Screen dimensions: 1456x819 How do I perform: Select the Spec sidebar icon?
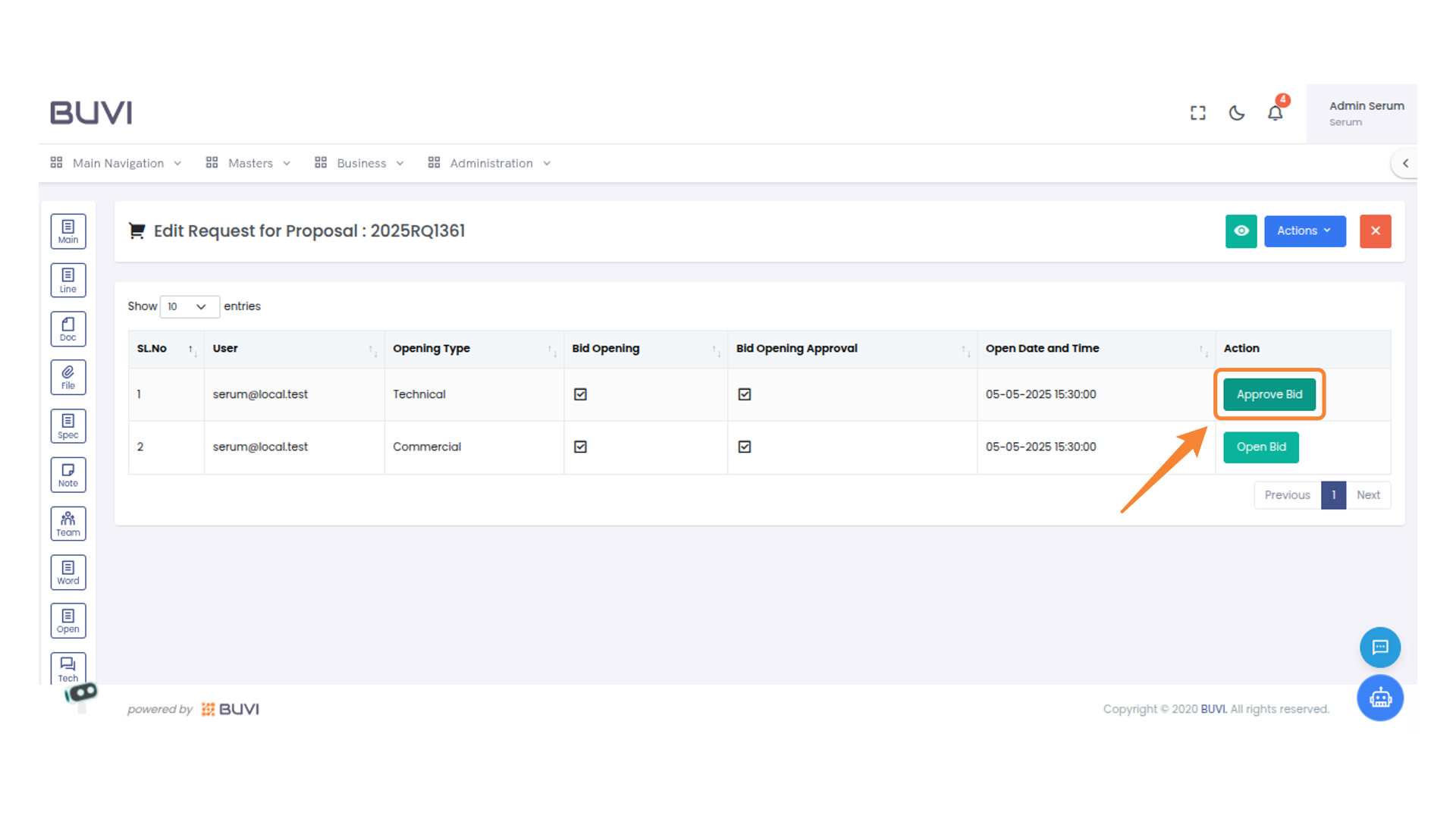[x=68, y=426]
